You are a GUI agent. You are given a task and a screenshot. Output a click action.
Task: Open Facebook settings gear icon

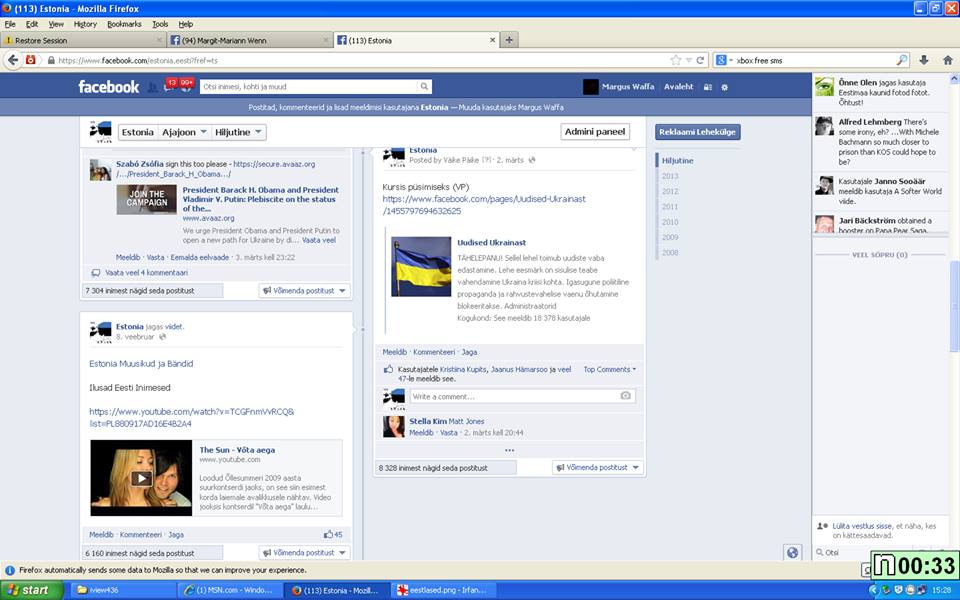725,87
